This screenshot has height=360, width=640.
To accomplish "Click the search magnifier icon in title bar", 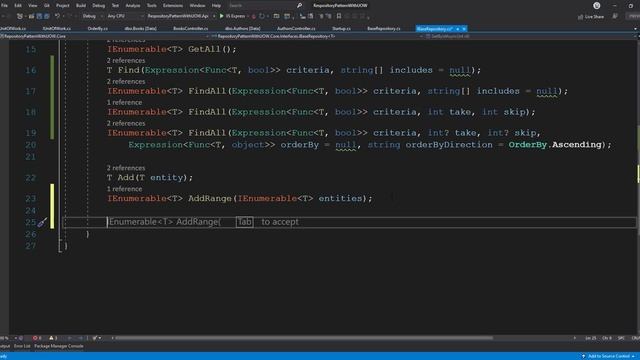I will [x=299, y=5].
